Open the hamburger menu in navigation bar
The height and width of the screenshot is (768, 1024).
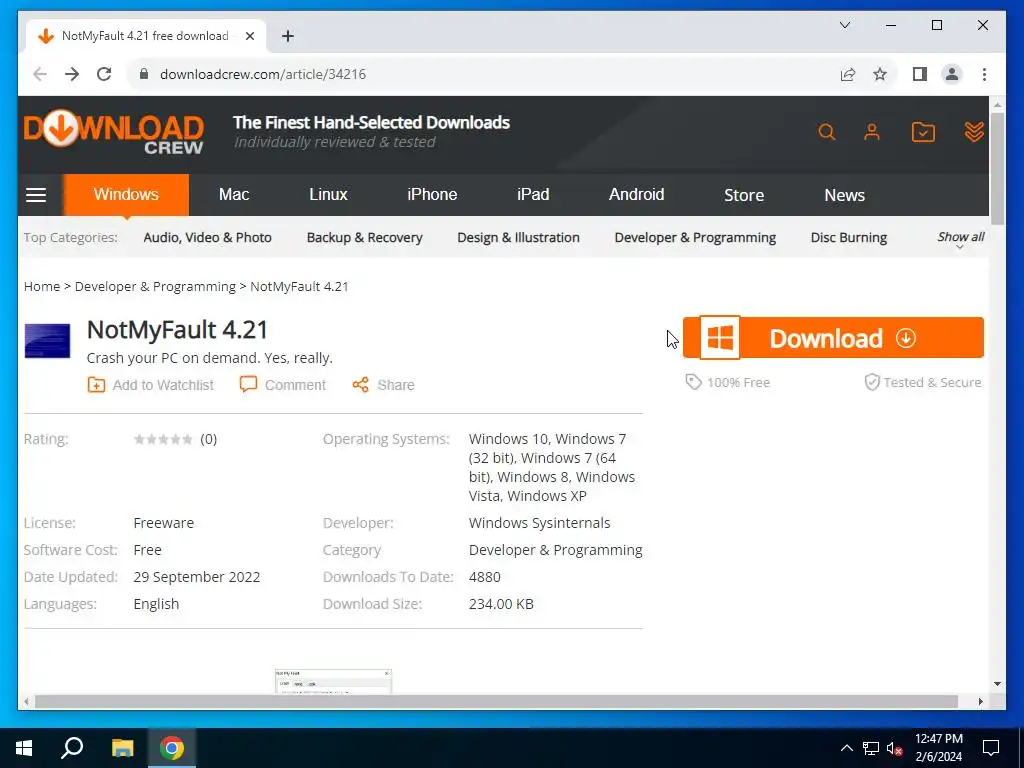(x=36, y=195)
